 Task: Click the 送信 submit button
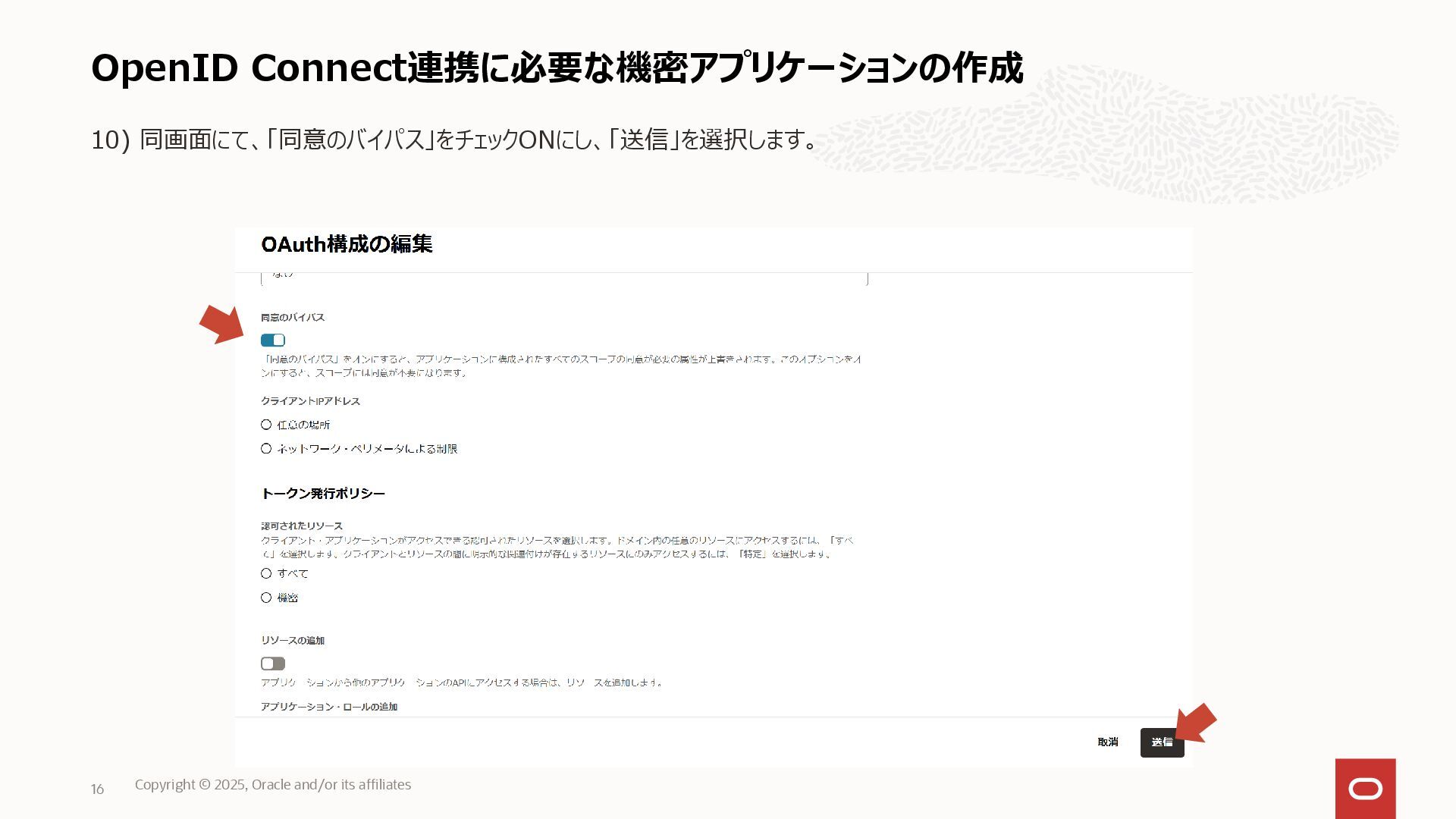click(x=1162, y=742)
